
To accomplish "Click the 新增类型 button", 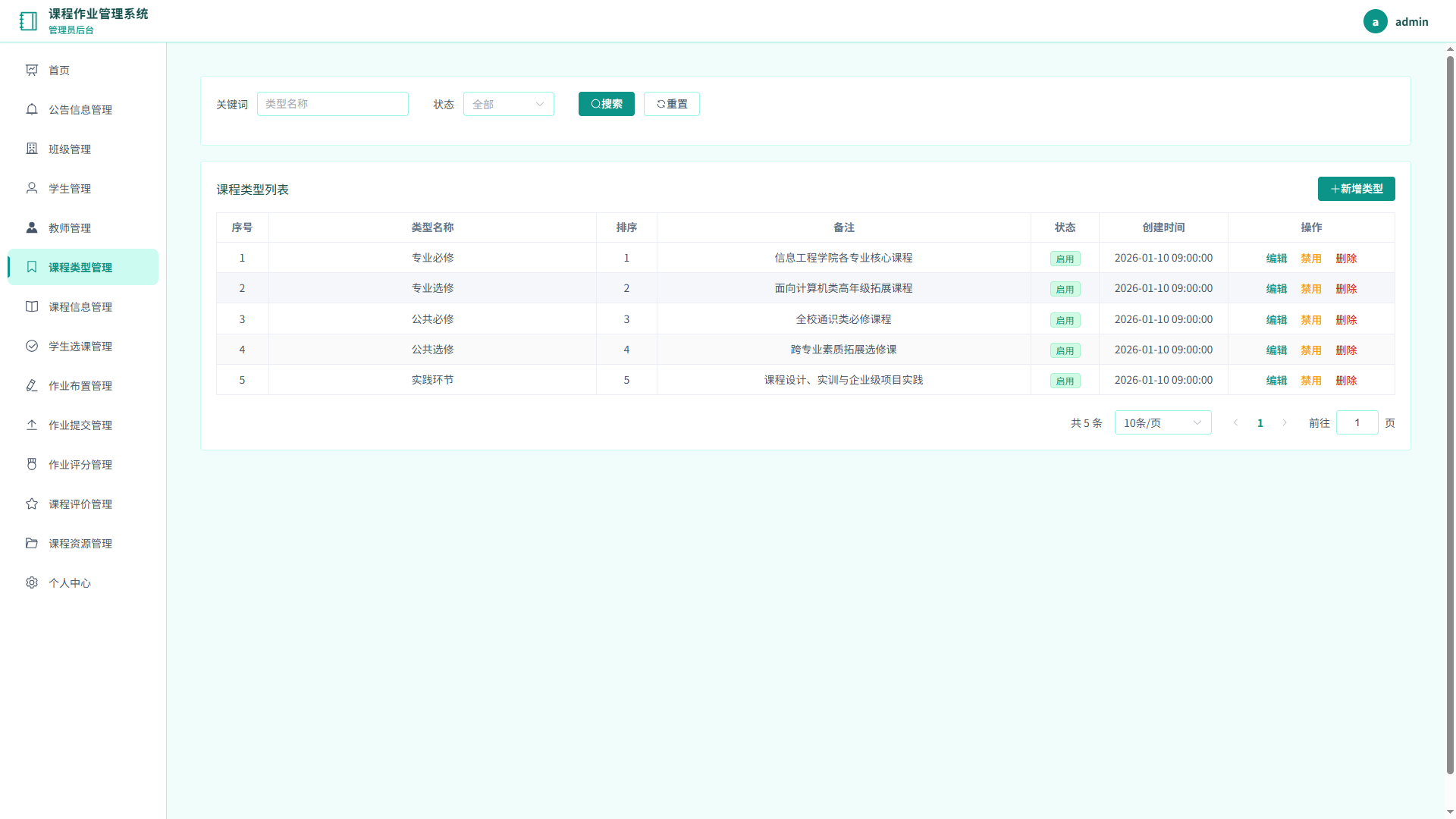I will [1356, 189].
